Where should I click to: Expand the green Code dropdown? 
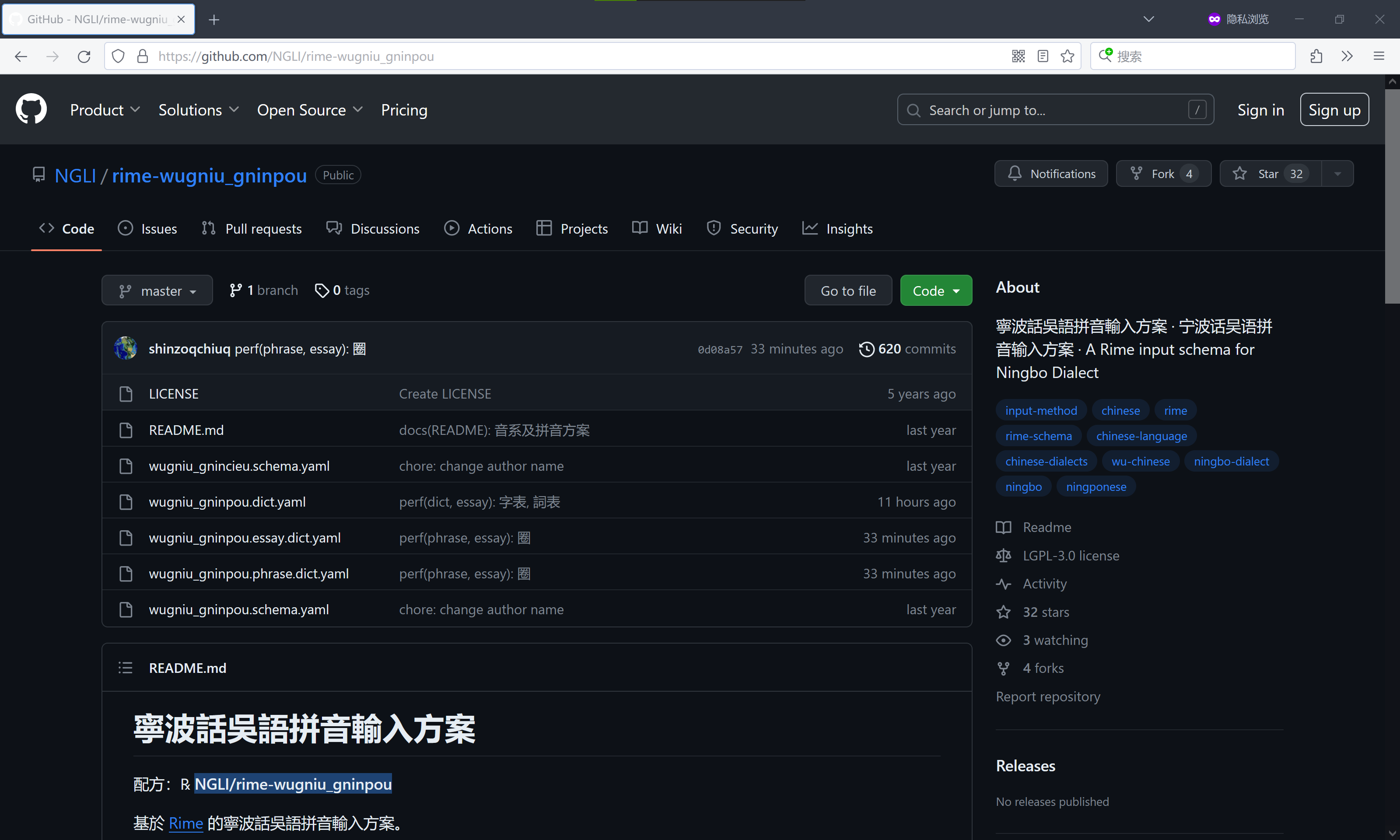coord(935,290)
